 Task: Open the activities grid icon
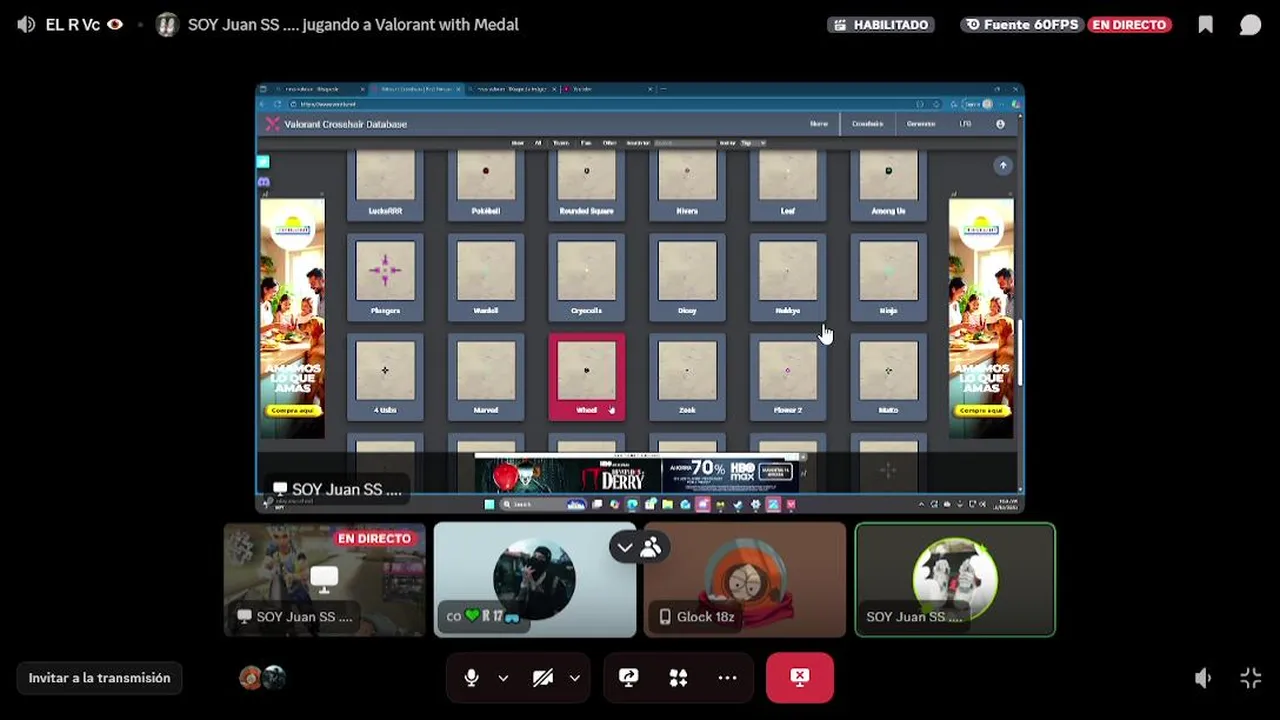point(678,678)
